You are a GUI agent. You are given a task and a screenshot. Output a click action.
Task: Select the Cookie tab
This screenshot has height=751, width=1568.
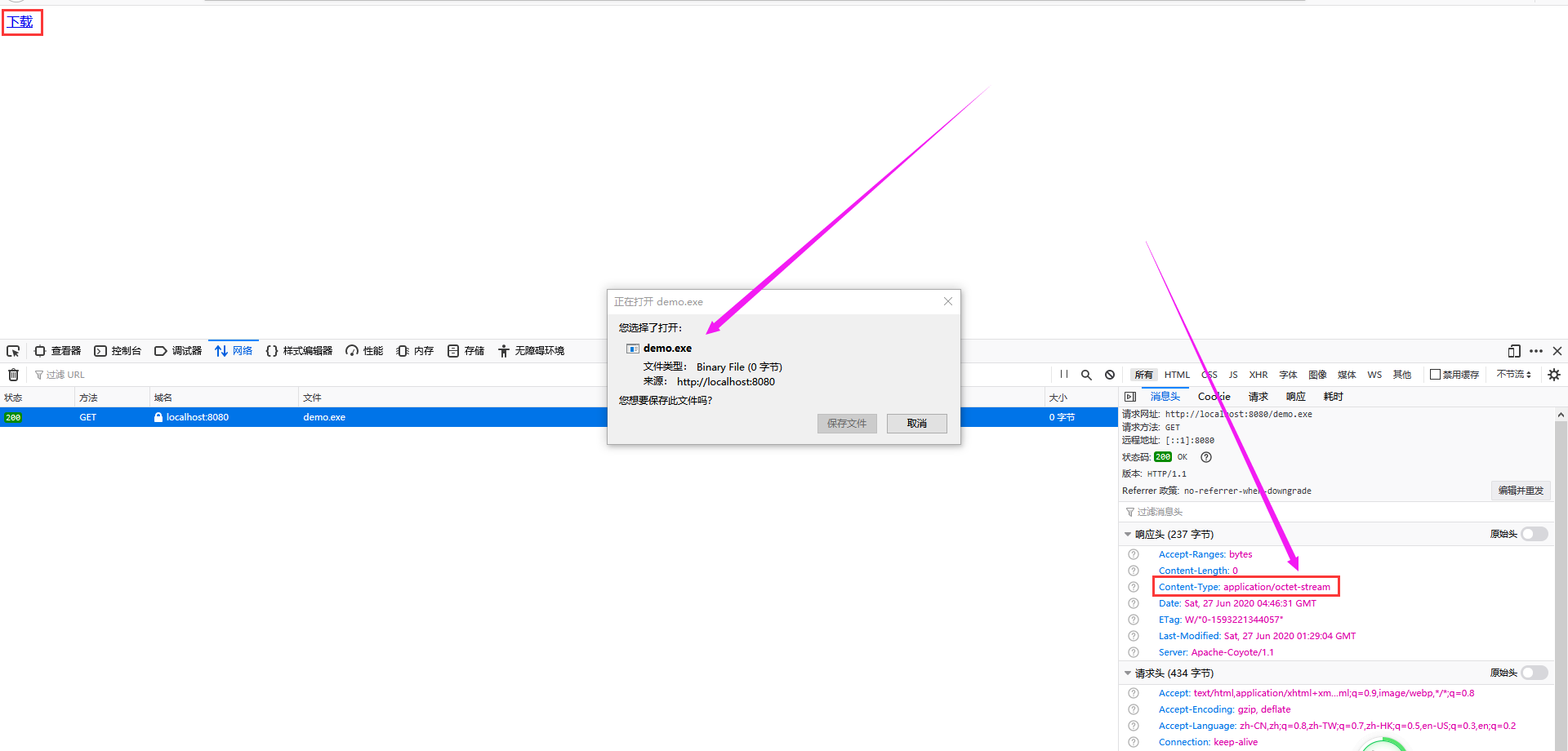[x=1214, y=397]
